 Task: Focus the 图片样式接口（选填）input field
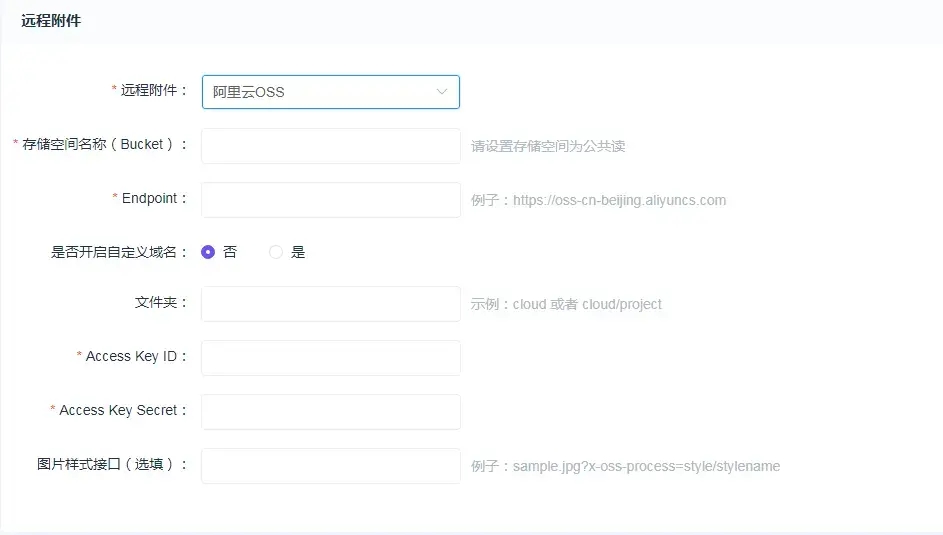coord(330,466)
